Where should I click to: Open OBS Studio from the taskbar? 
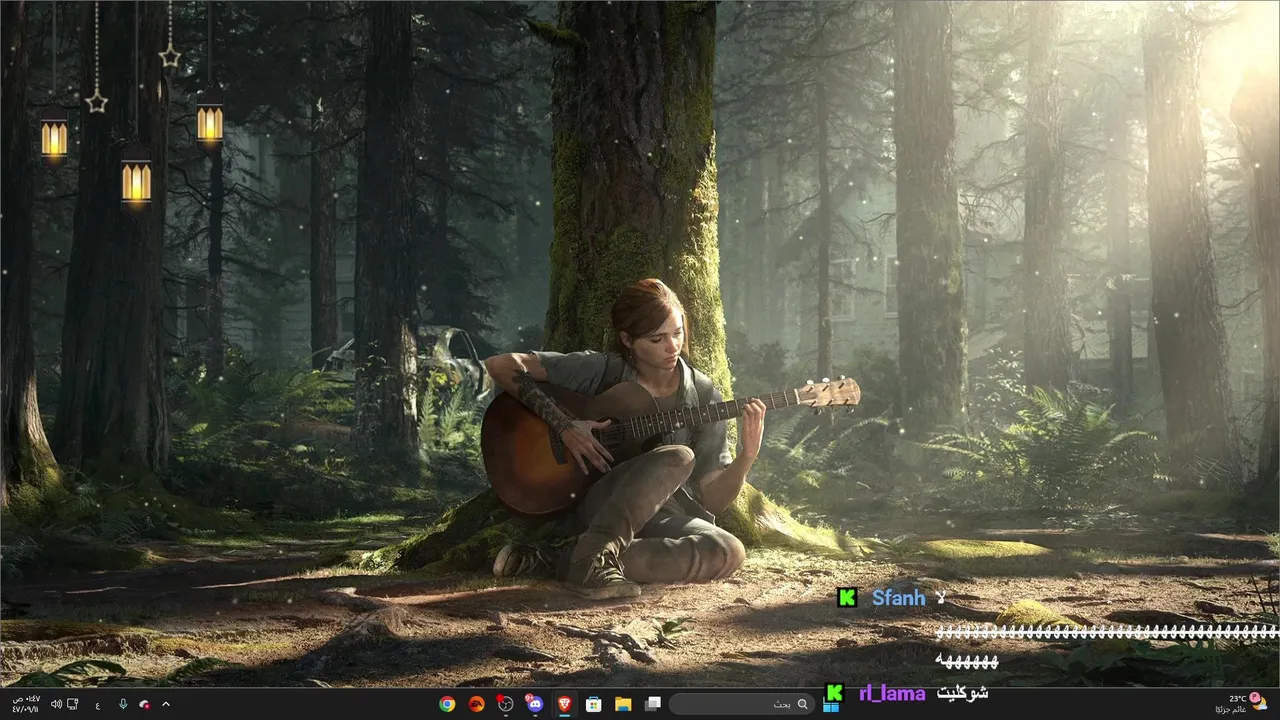[x=506, y=704]
